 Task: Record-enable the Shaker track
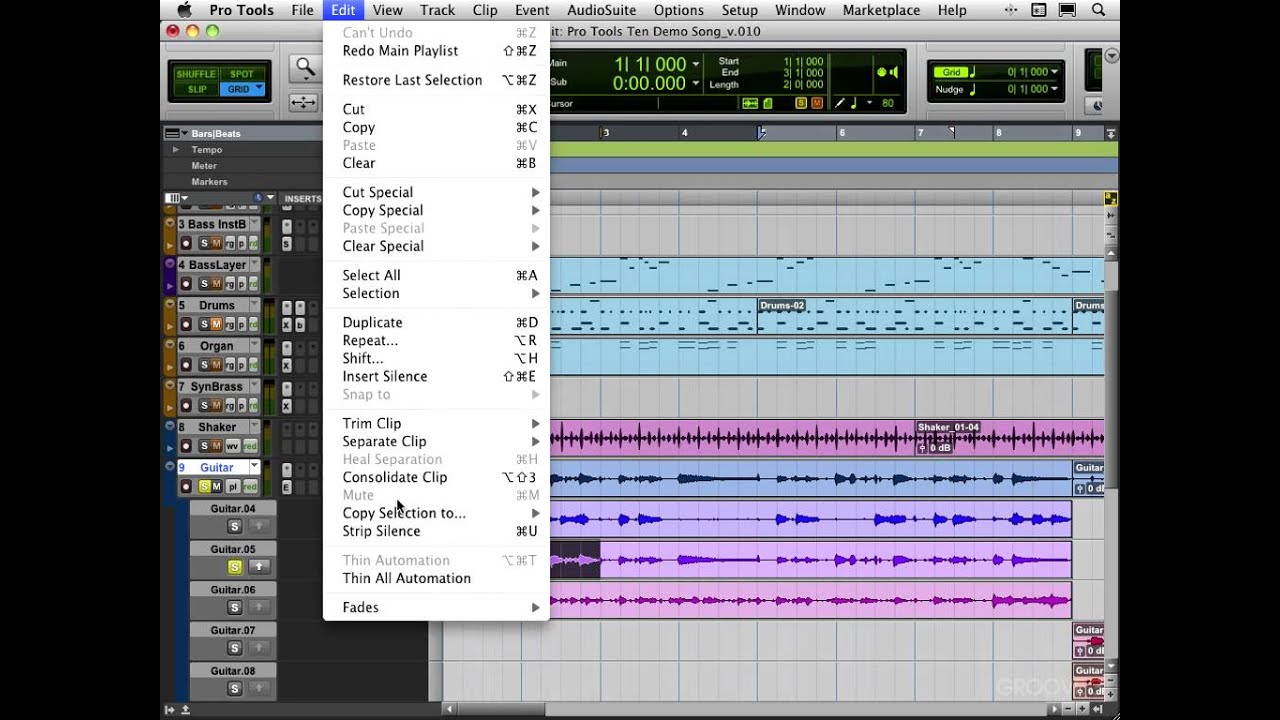coord(186,446)
